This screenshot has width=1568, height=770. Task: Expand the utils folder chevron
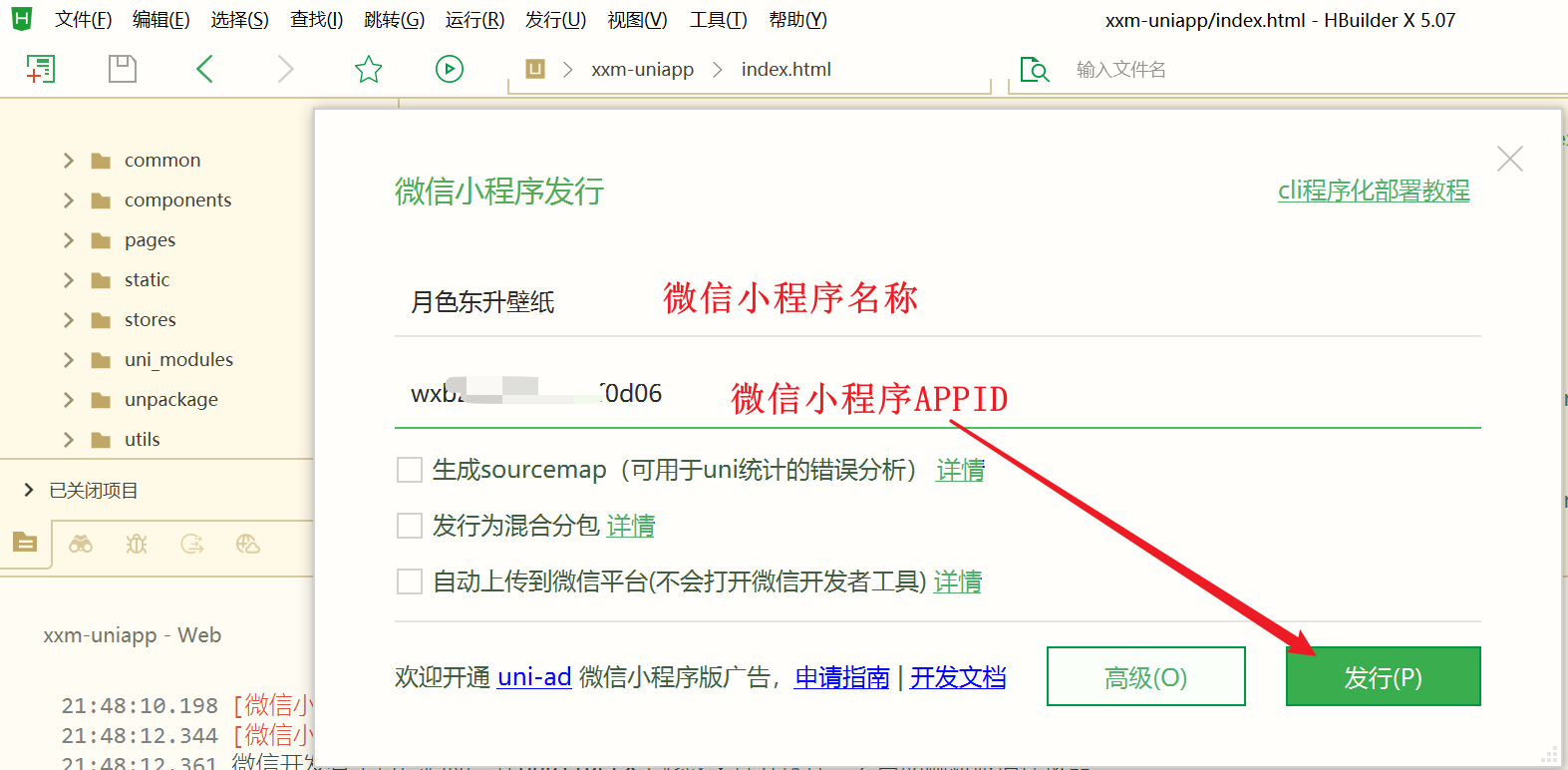point(69,440)
